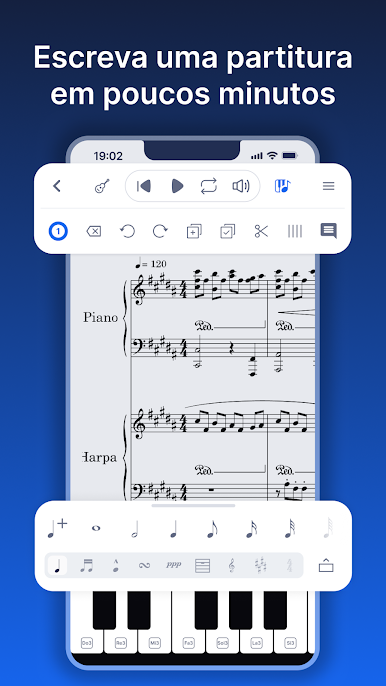Open the dynamics ppp tab
Screen dimensions: 386x686
(x=173, y=565)
